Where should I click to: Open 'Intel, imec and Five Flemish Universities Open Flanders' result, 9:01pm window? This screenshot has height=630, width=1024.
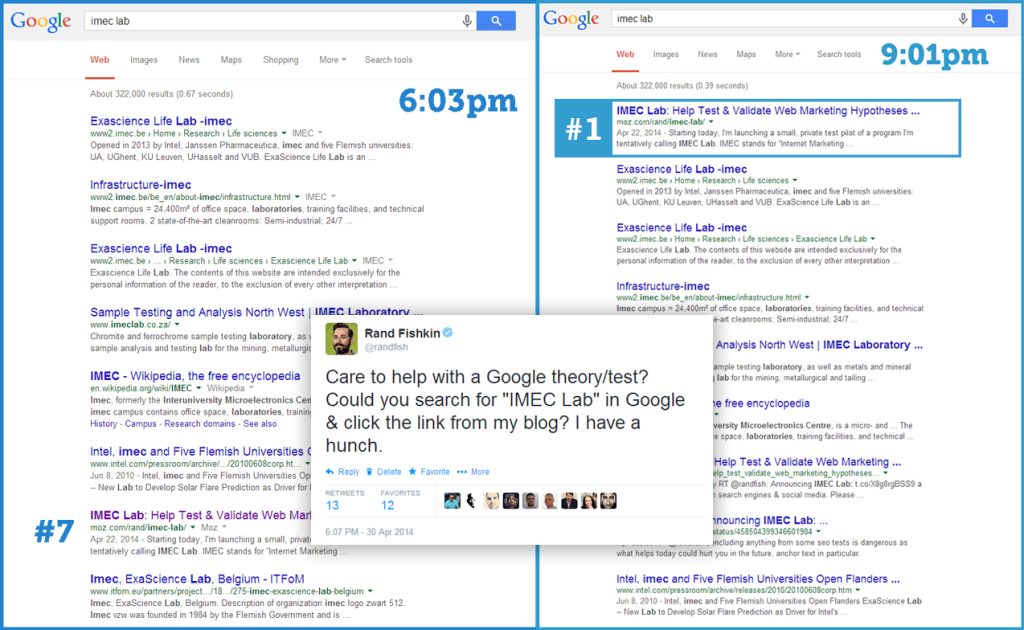tap(758, 579)
